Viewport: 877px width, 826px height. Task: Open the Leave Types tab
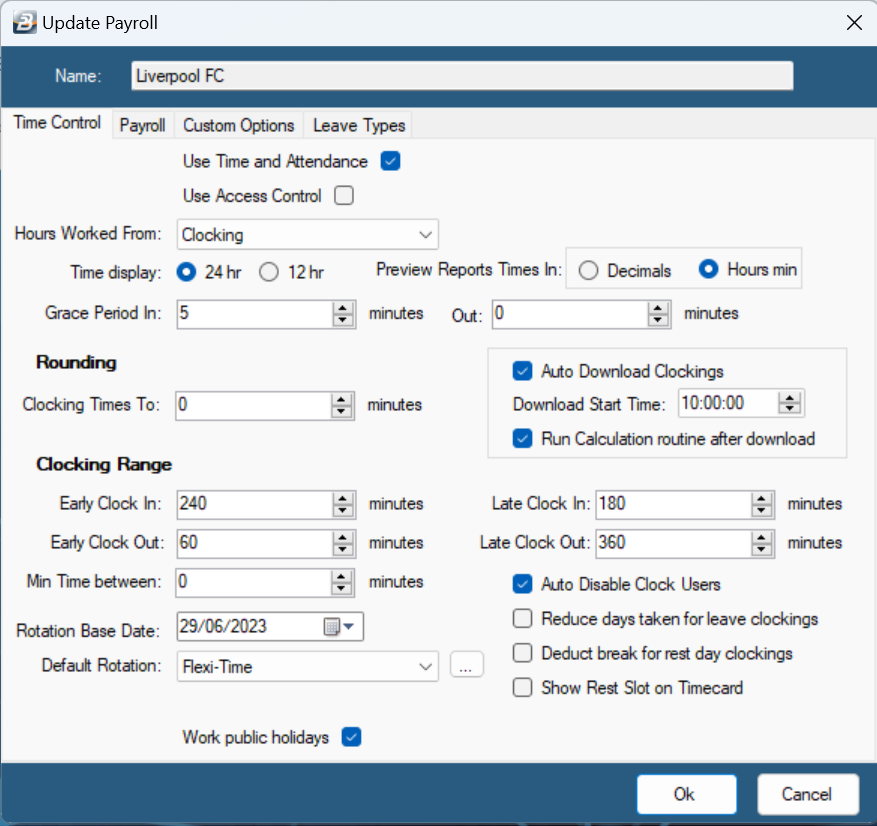click(359, 125)
